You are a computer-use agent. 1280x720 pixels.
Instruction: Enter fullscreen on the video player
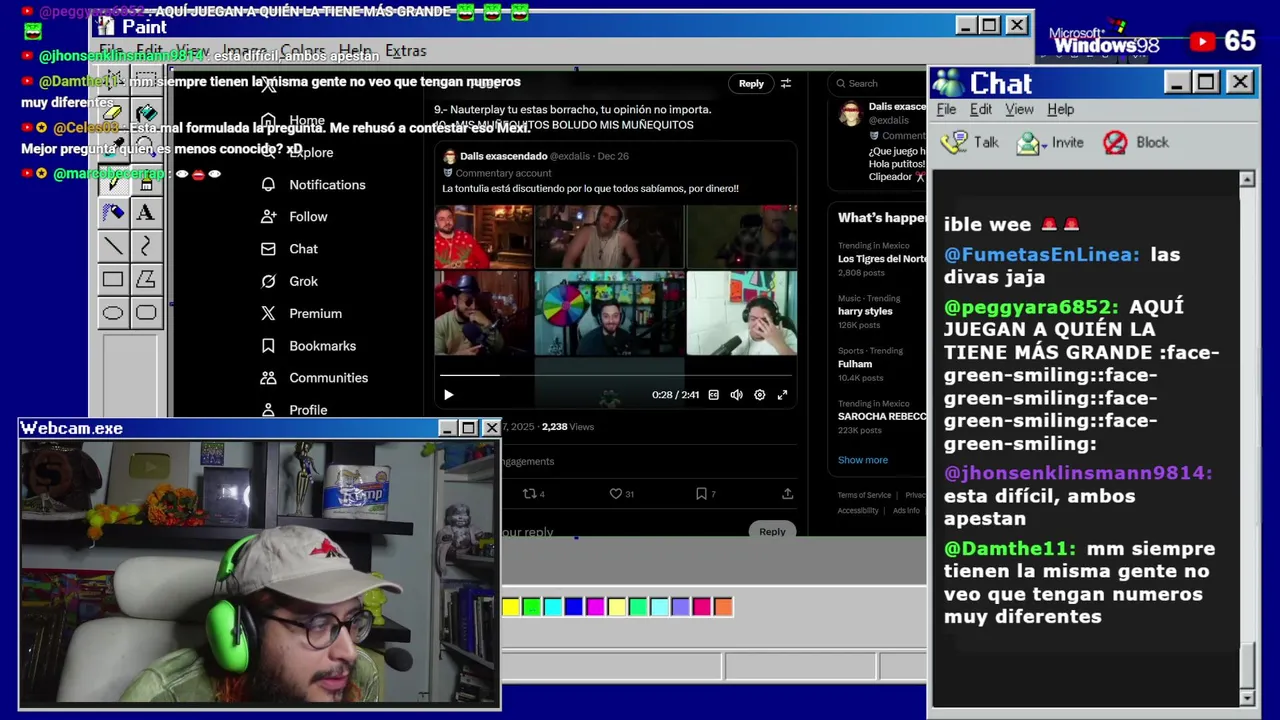pyautogui.click(x=782, y=395)
